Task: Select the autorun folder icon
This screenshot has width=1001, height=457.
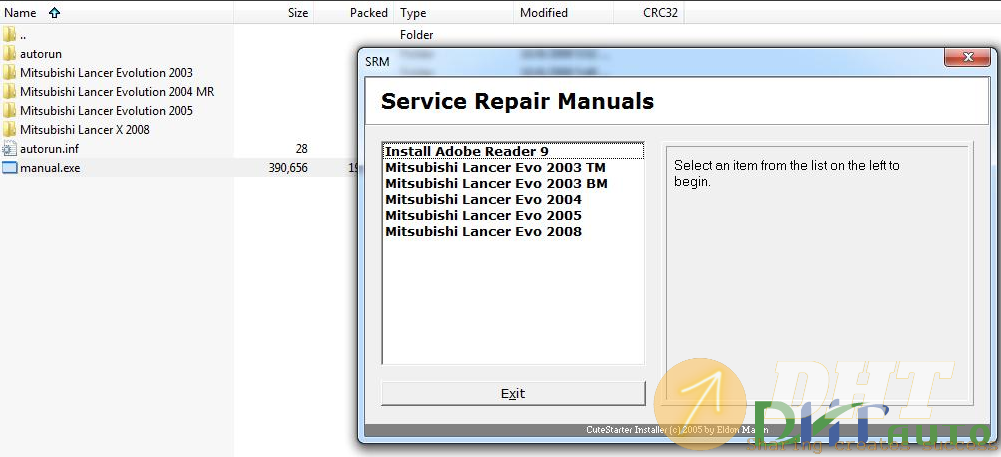Action: (x=9, y=53)
